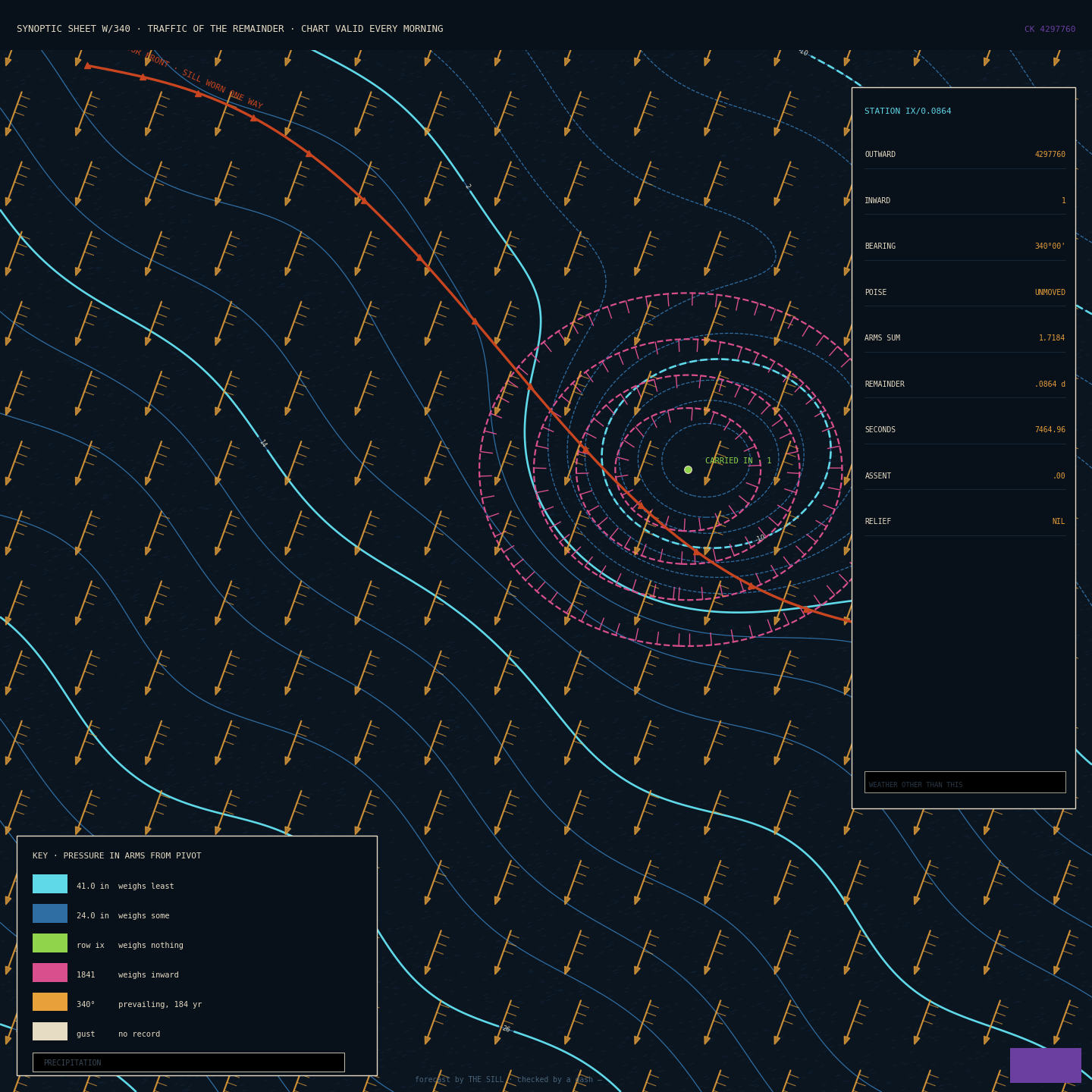The height and width of the screenshot is (1092, 1092).
Task: Click the cyan 41.0 in legend swatch
Action: coord(50,884)
